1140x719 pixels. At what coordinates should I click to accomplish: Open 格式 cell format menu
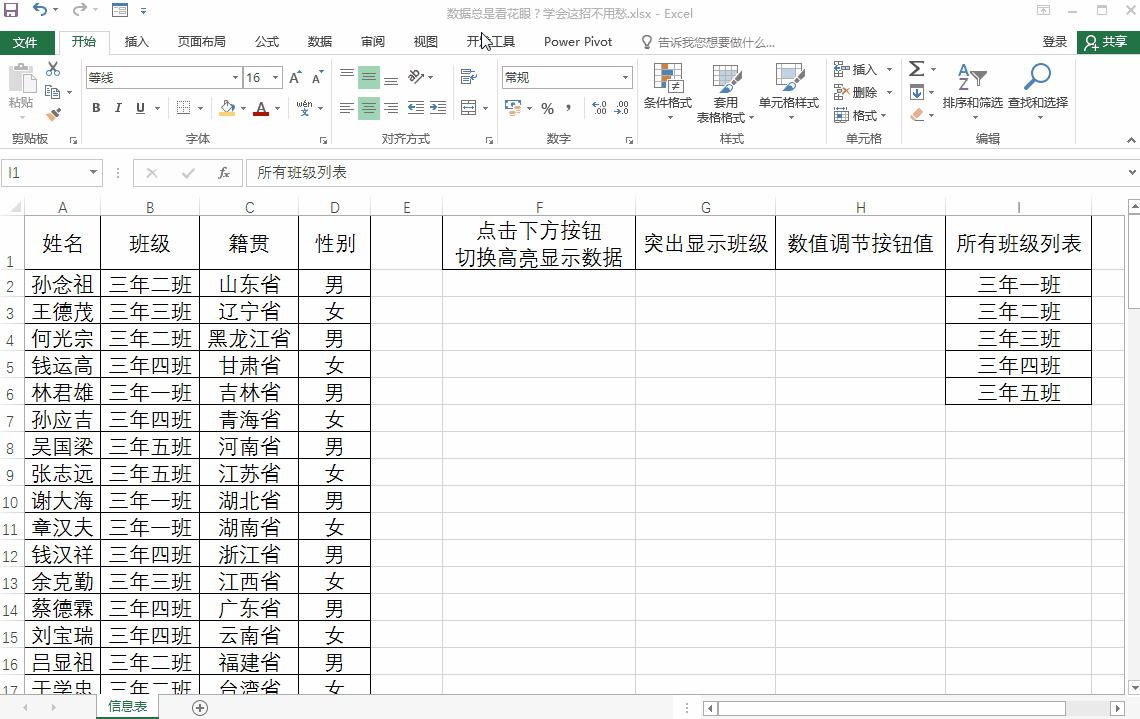pos(861,115)
